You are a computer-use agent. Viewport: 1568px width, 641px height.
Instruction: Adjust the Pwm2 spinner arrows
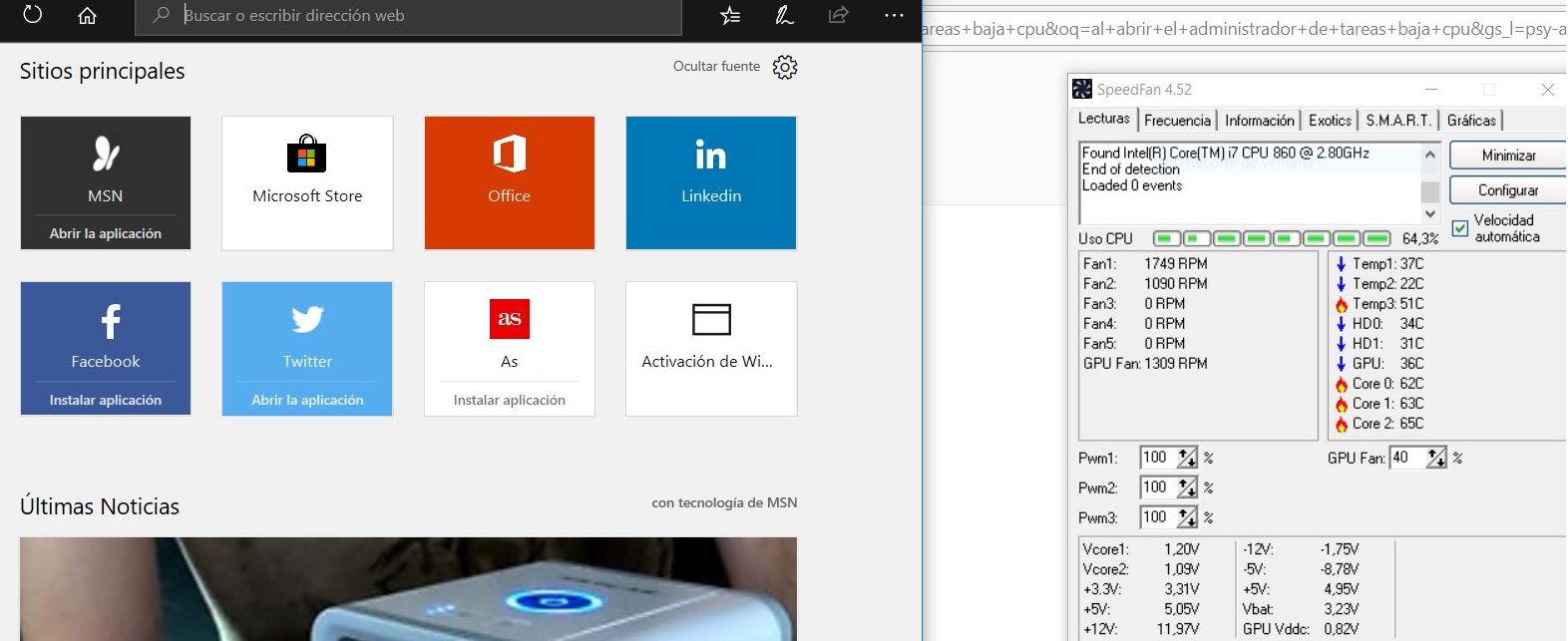(1187, 487)
